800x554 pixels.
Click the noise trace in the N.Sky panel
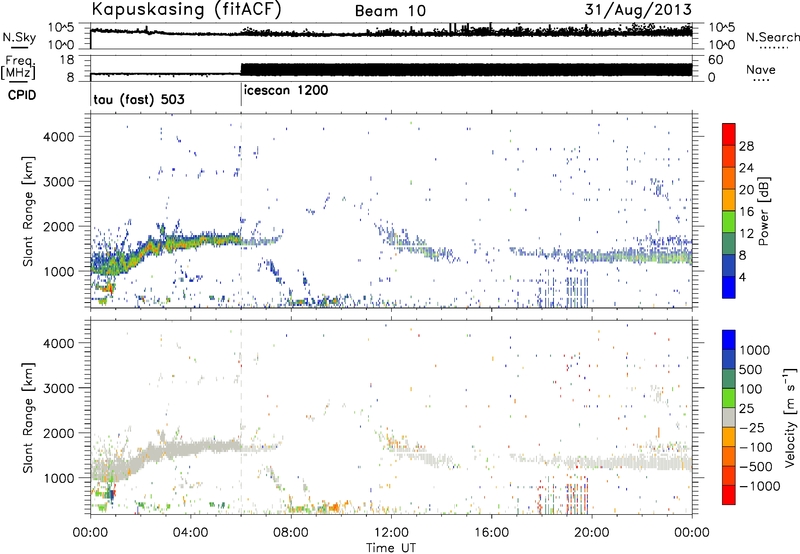click(x=391, y=33)
